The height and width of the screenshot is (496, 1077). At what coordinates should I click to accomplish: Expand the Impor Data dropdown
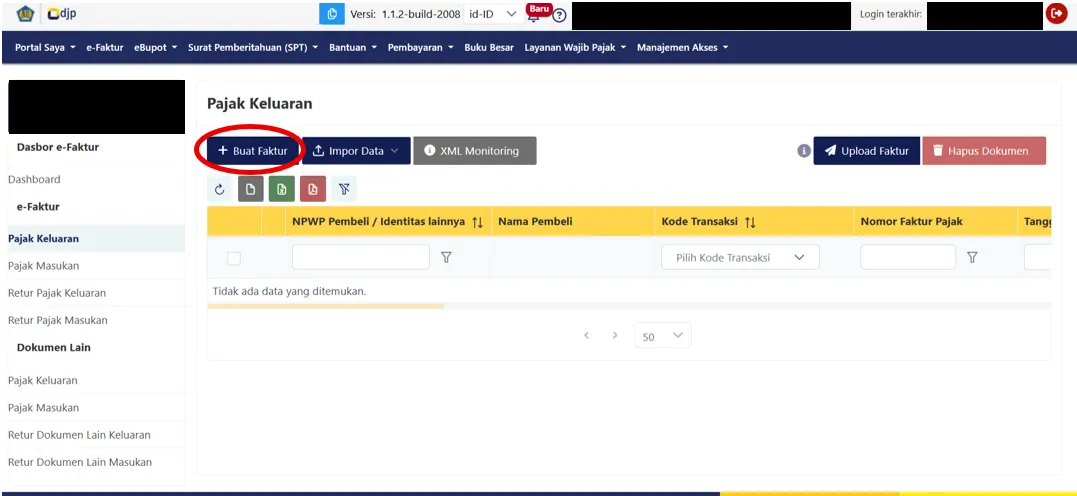[356, 151]
